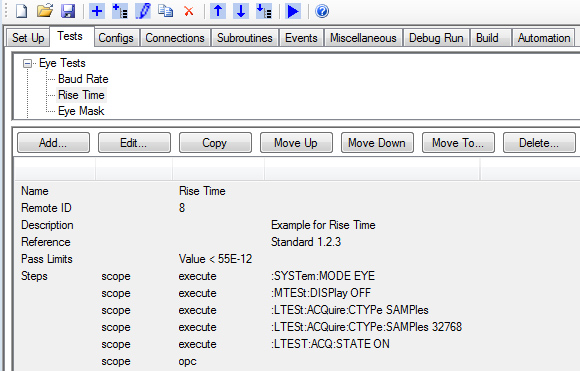Open the Connections tab
Image resolution: width=580 pixels, height=371 pixels.
pos(175,38)
